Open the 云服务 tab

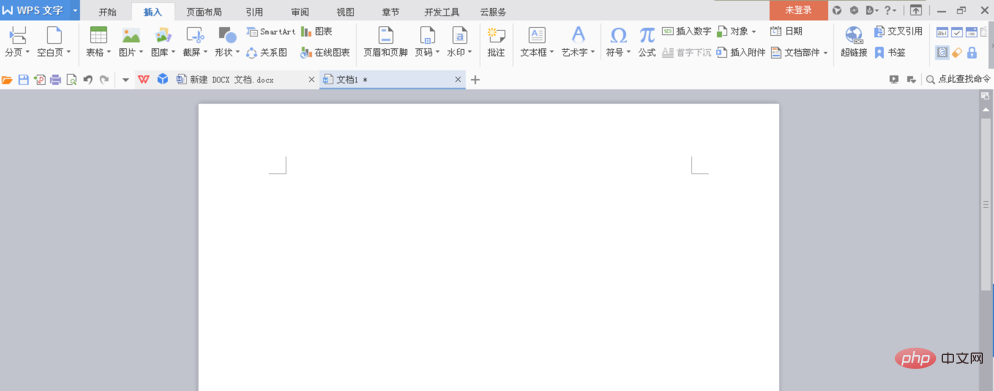[493, 12]
